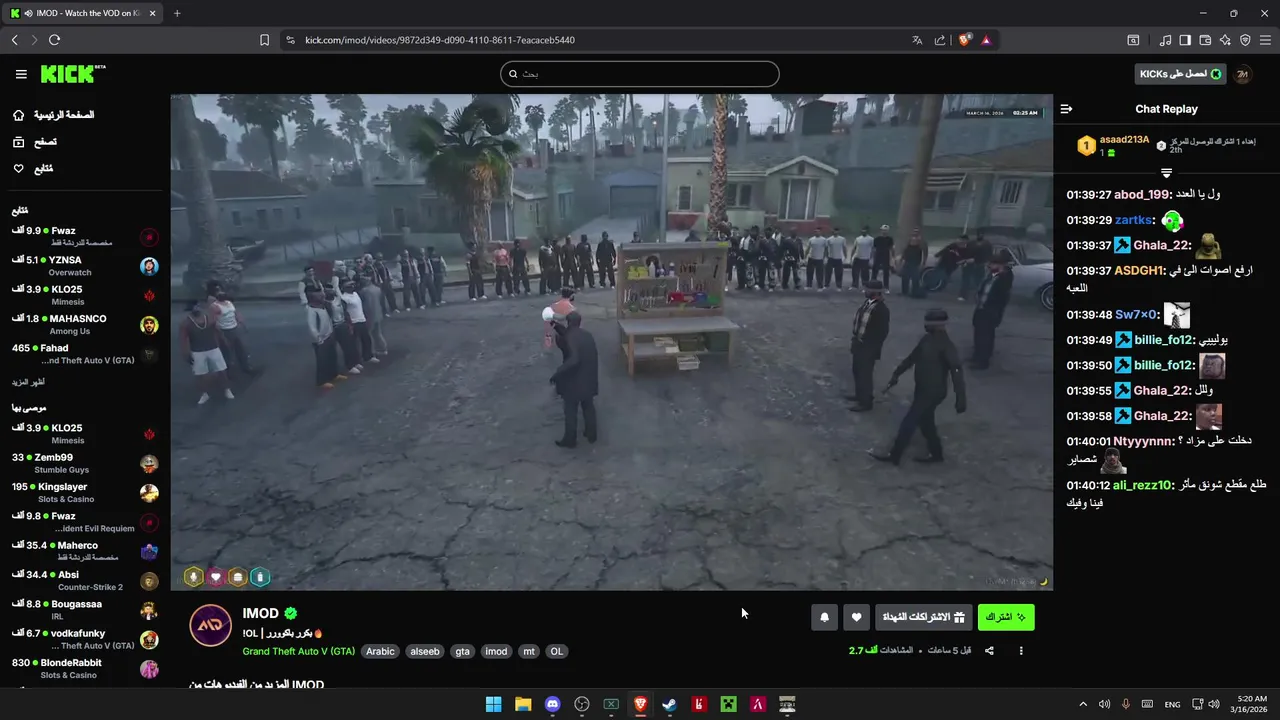Open Kingslayer Slots & Casino channel

pos(85,493)
